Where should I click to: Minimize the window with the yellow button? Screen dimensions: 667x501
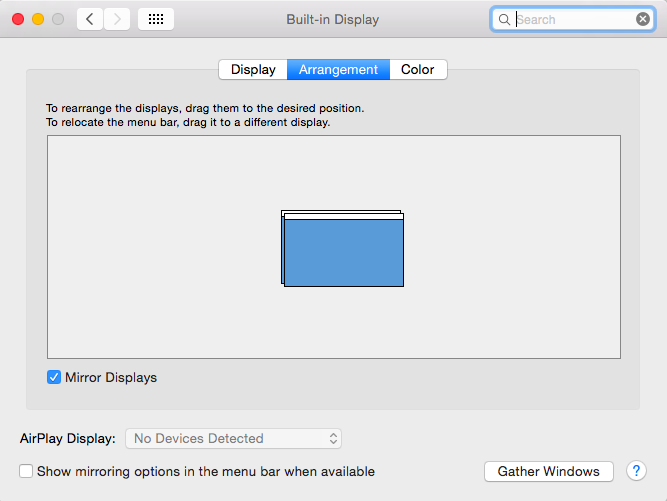(x=38, y=19)
